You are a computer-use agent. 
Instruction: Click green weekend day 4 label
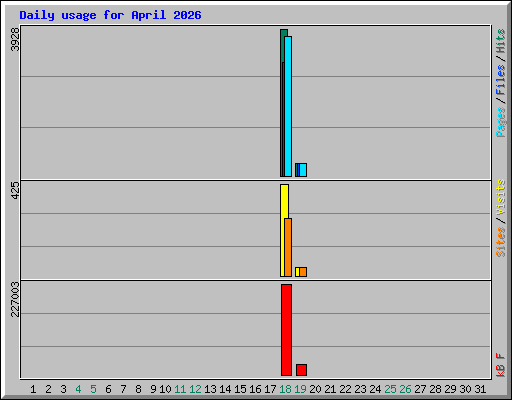pyautogui.click(x=78, y=389)
